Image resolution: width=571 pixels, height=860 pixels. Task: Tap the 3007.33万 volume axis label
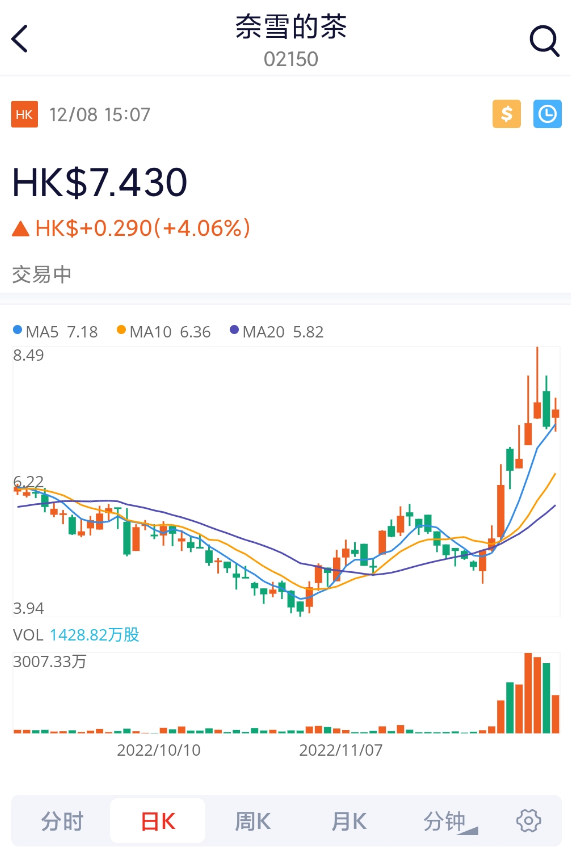point(49,661)
